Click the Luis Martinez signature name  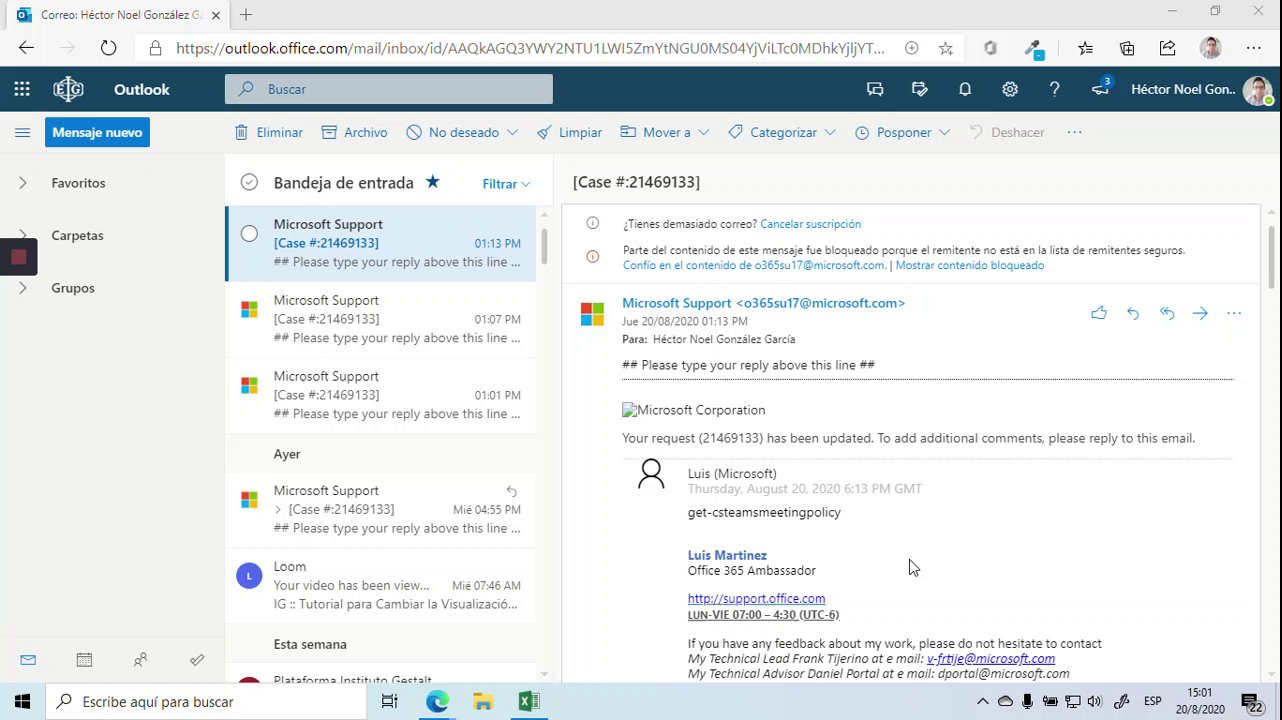(727, 555)
